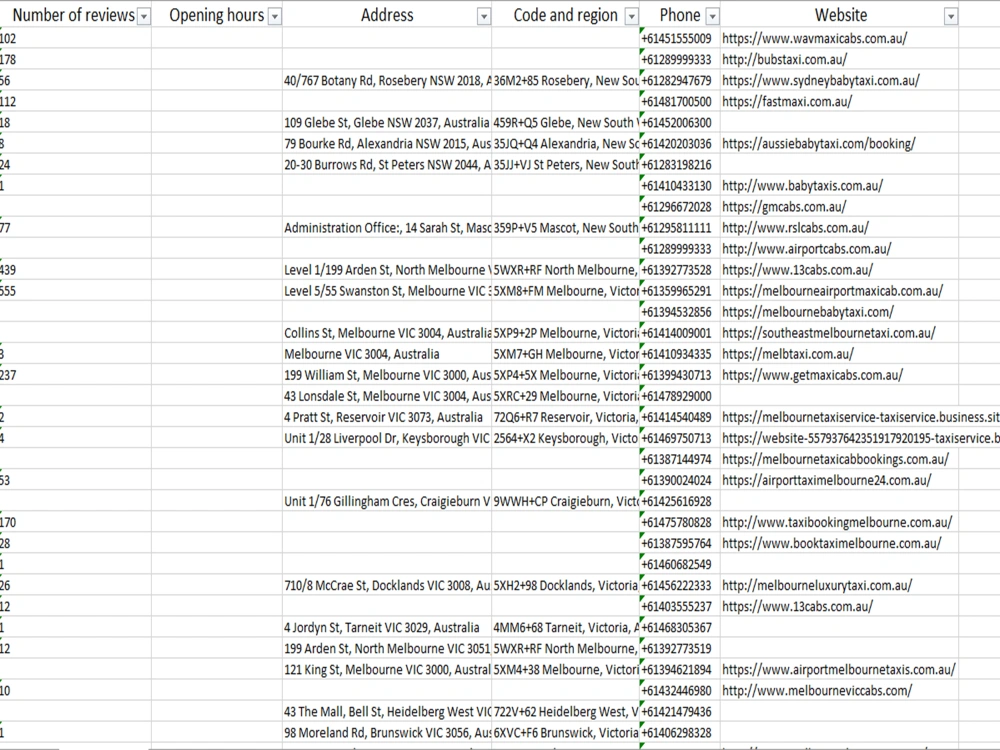The width and height of the screenshot is (1000, 750).
Task: Select code cell 72Q6+R7 Reservoir
Action: pos(566,417)
